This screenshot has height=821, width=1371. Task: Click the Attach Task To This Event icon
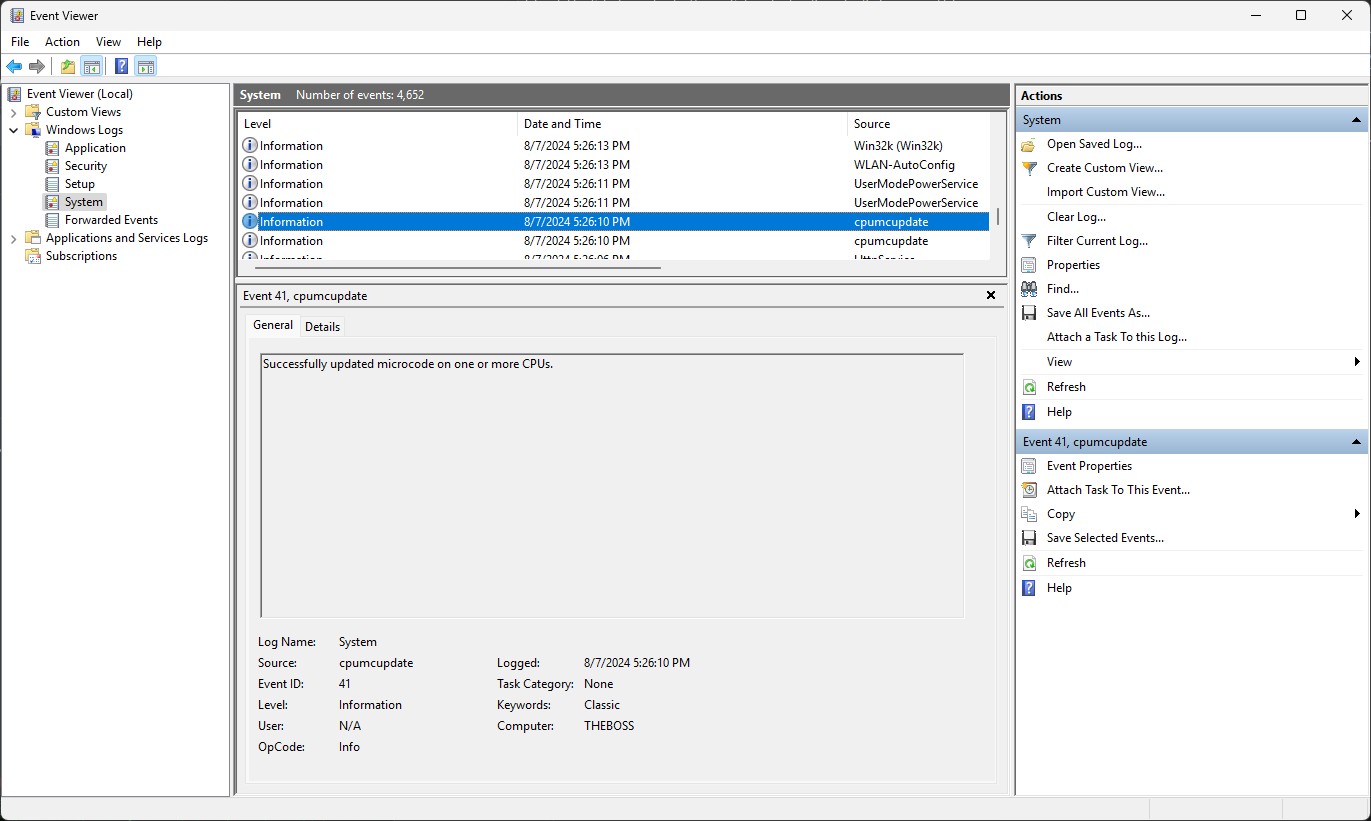1029,490
